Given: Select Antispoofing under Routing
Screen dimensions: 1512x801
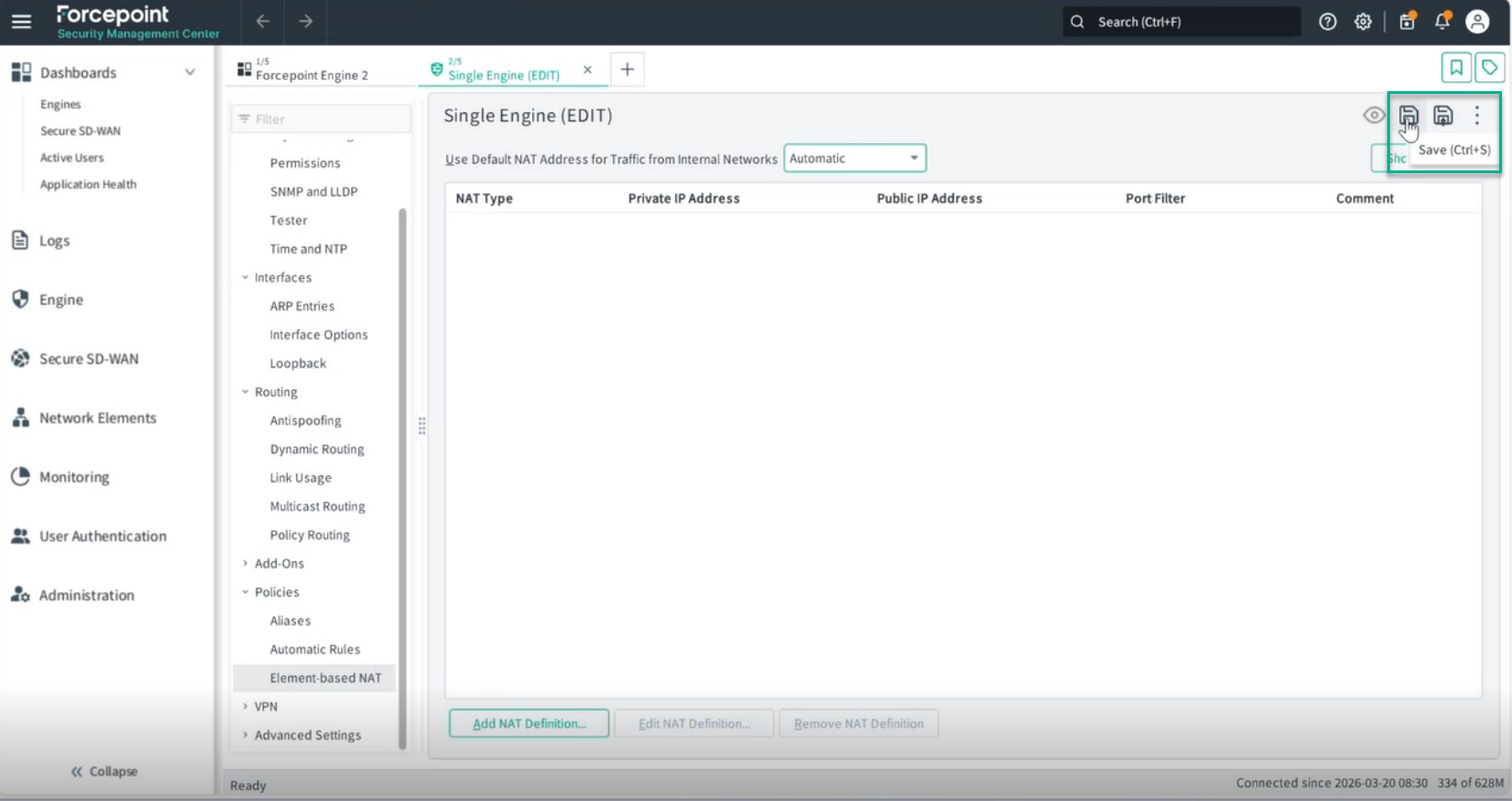Looking at the screenshot, I should coord(306,420).
